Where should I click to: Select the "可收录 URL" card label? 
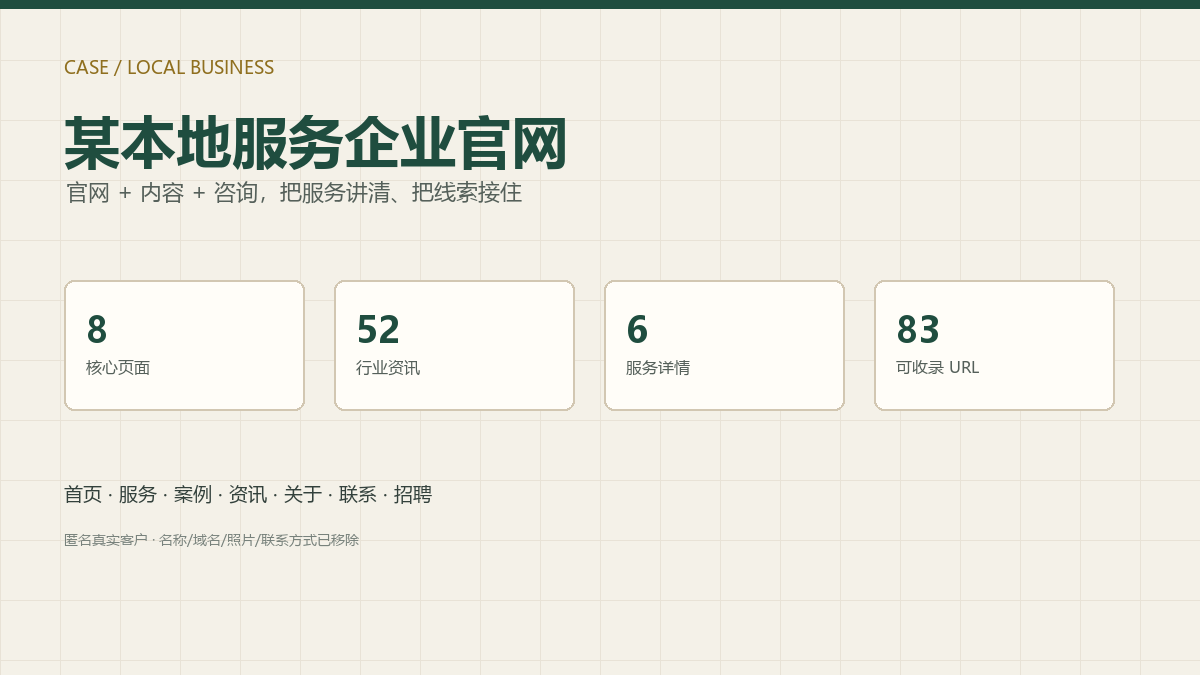pos(937,367)
